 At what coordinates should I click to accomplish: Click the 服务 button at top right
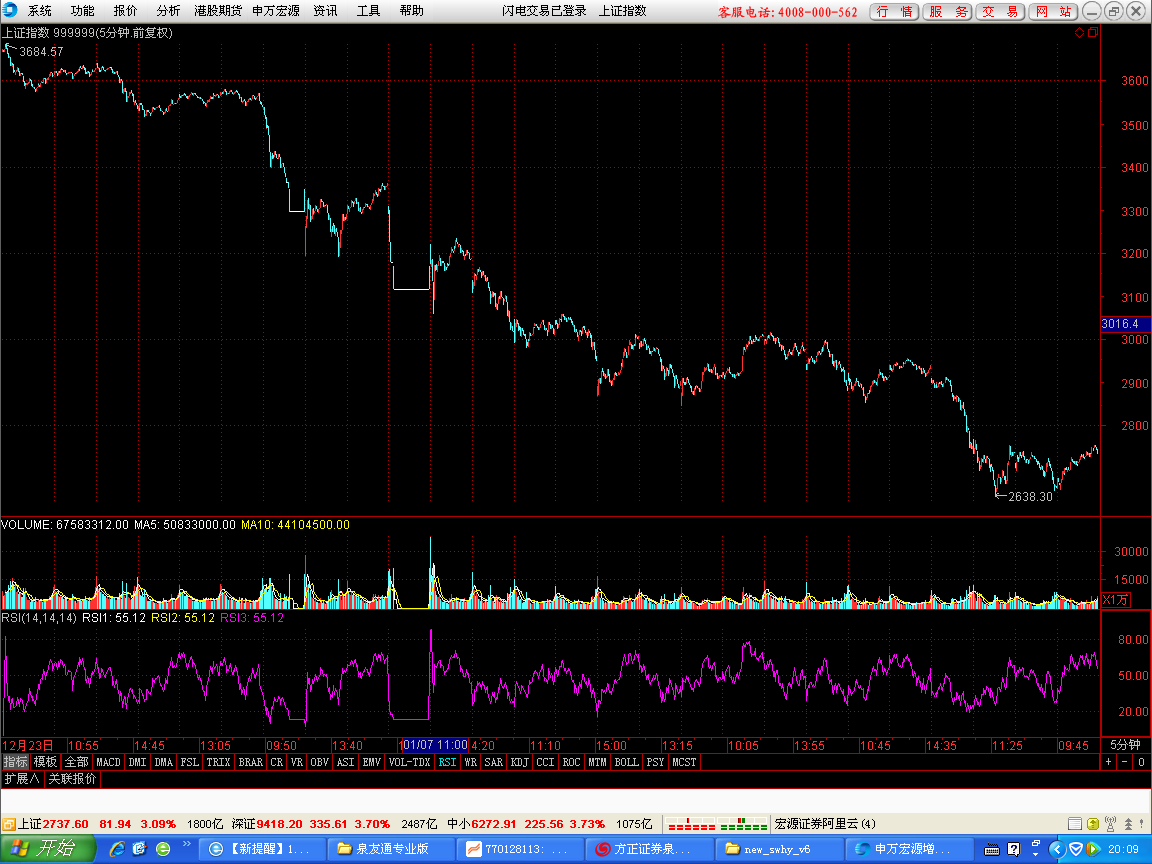pyautogui.click(x=948, y=12)
